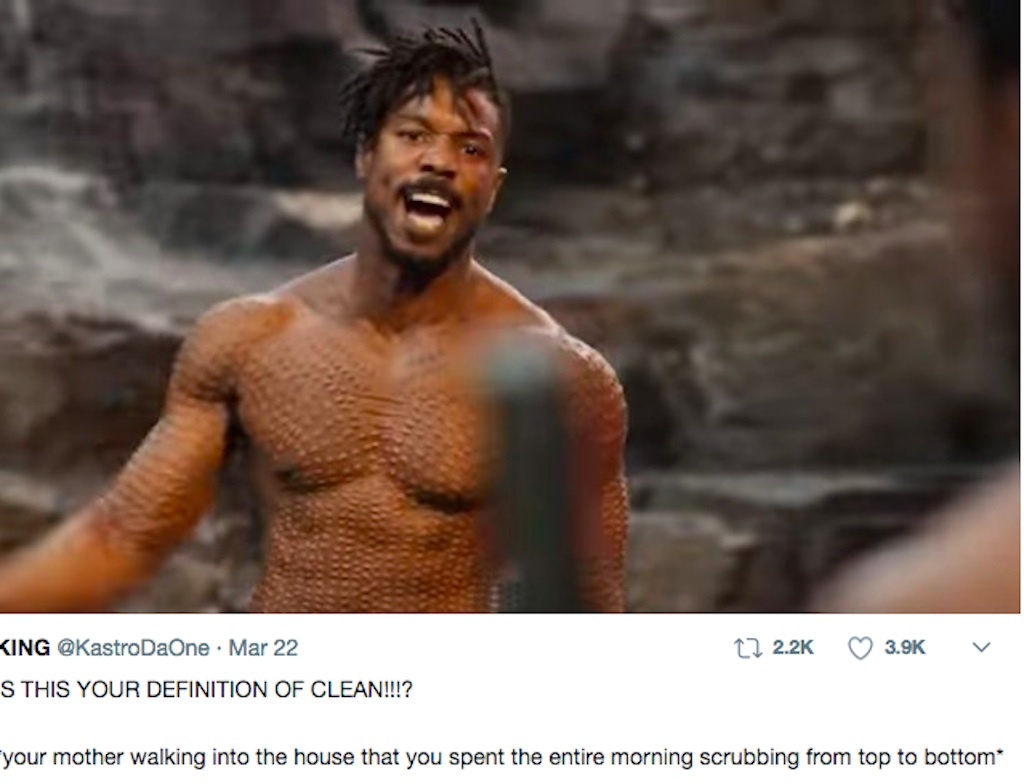The height and width of the screenshot is (784, 1024).
Task: Like the tweet with the heart icon
Action: pos(859,648)
